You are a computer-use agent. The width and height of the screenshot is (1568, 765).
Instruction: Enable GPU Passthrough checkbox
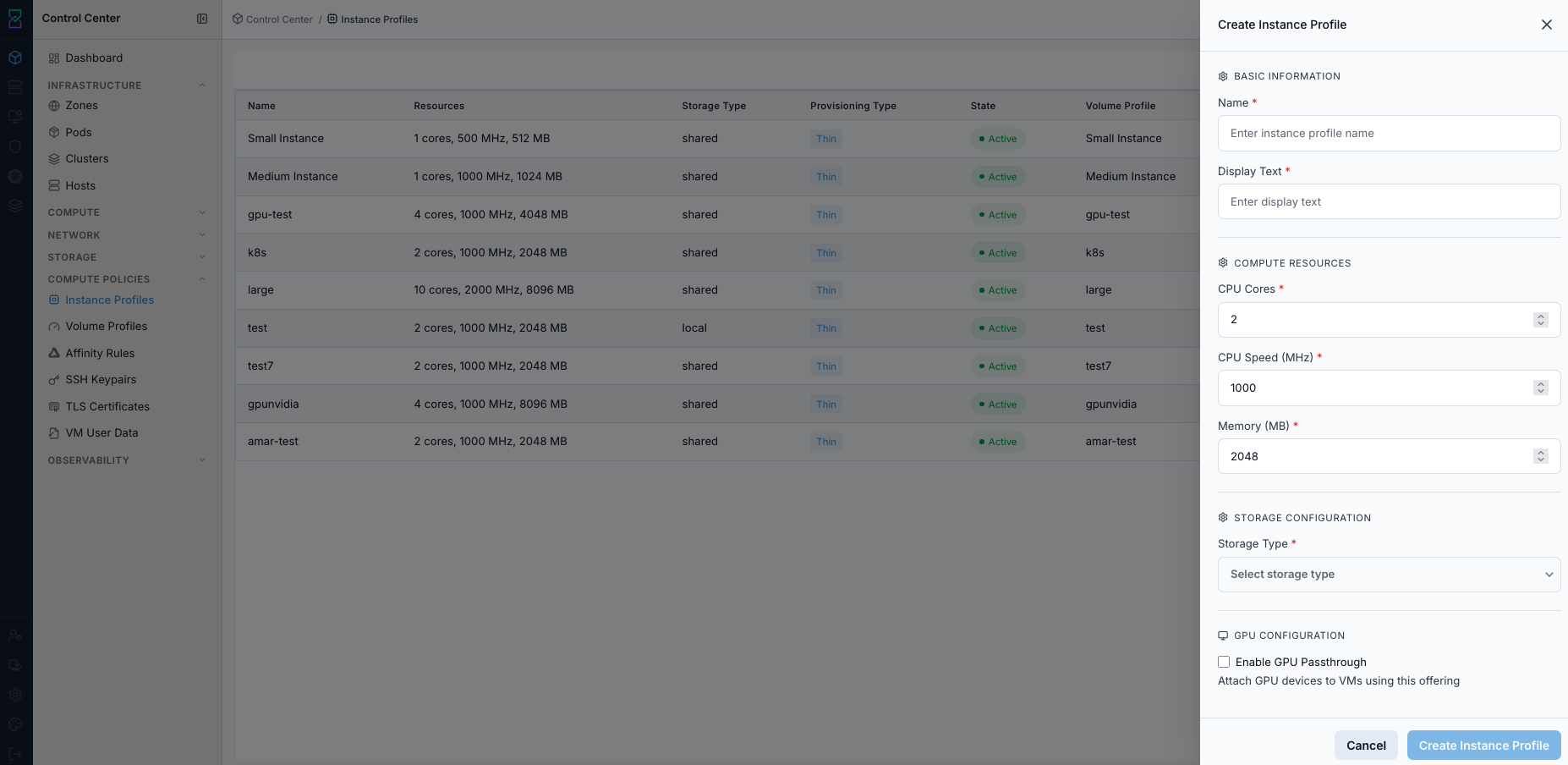click(1224, 662)
